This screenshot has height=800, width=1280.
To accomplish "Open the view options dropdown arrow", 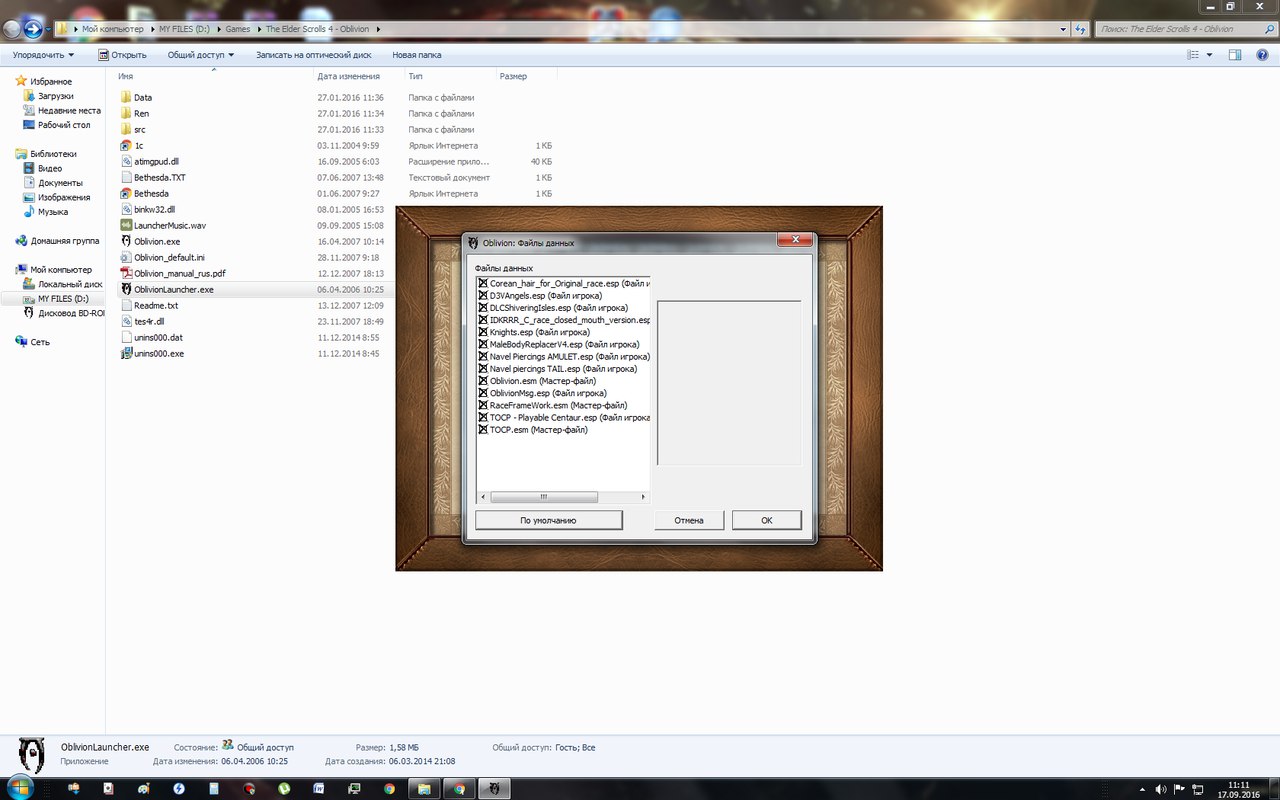I will [x=1209, y=55].
